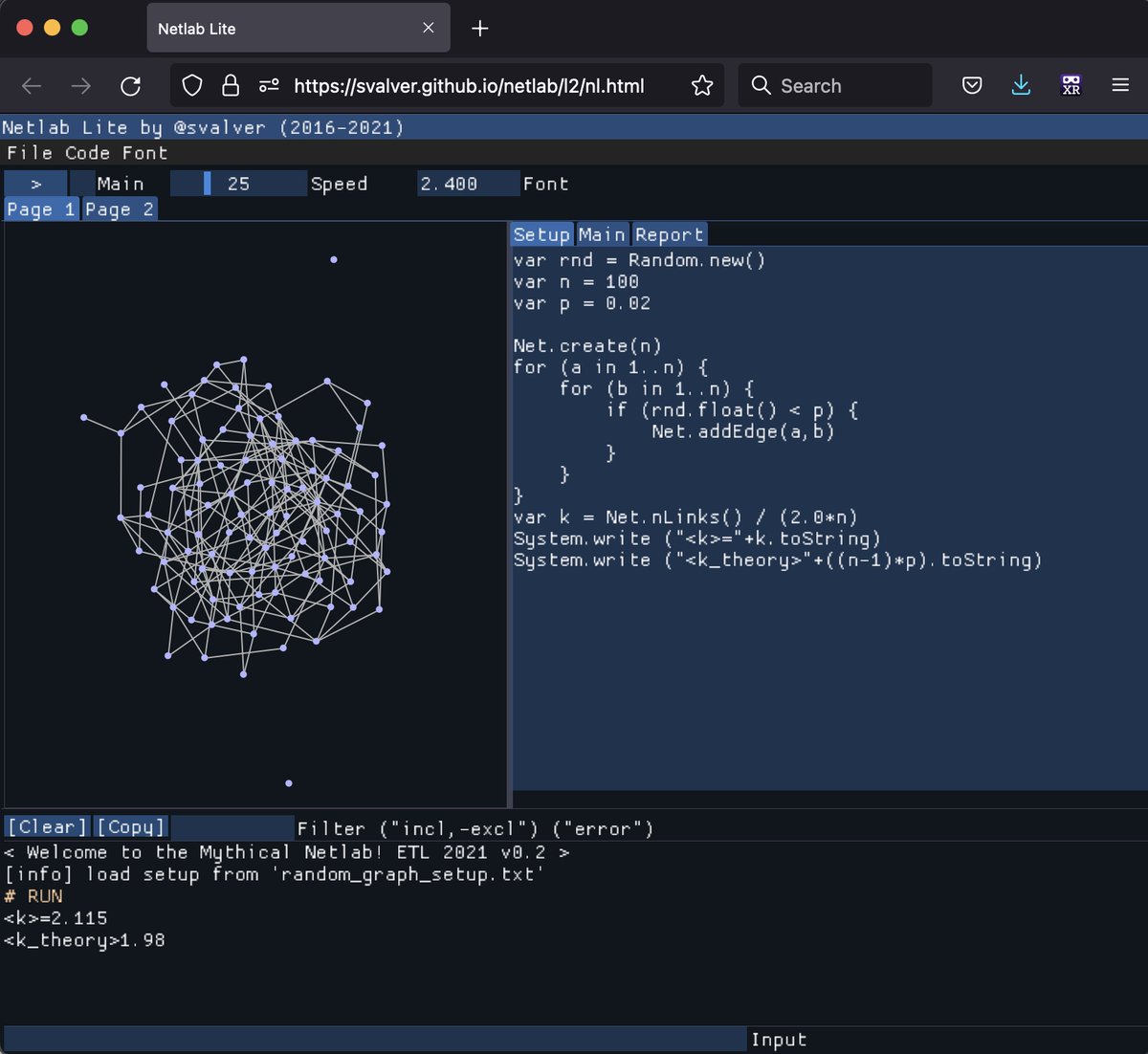
Task: Open a new browser tab
Action: 480,29
